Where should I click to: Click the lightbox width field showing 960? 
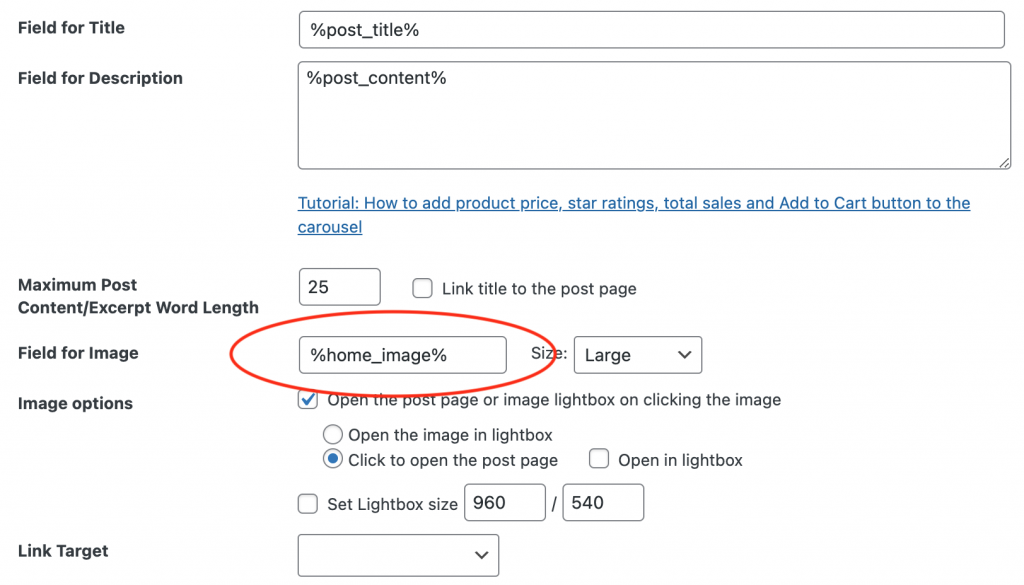504,503
